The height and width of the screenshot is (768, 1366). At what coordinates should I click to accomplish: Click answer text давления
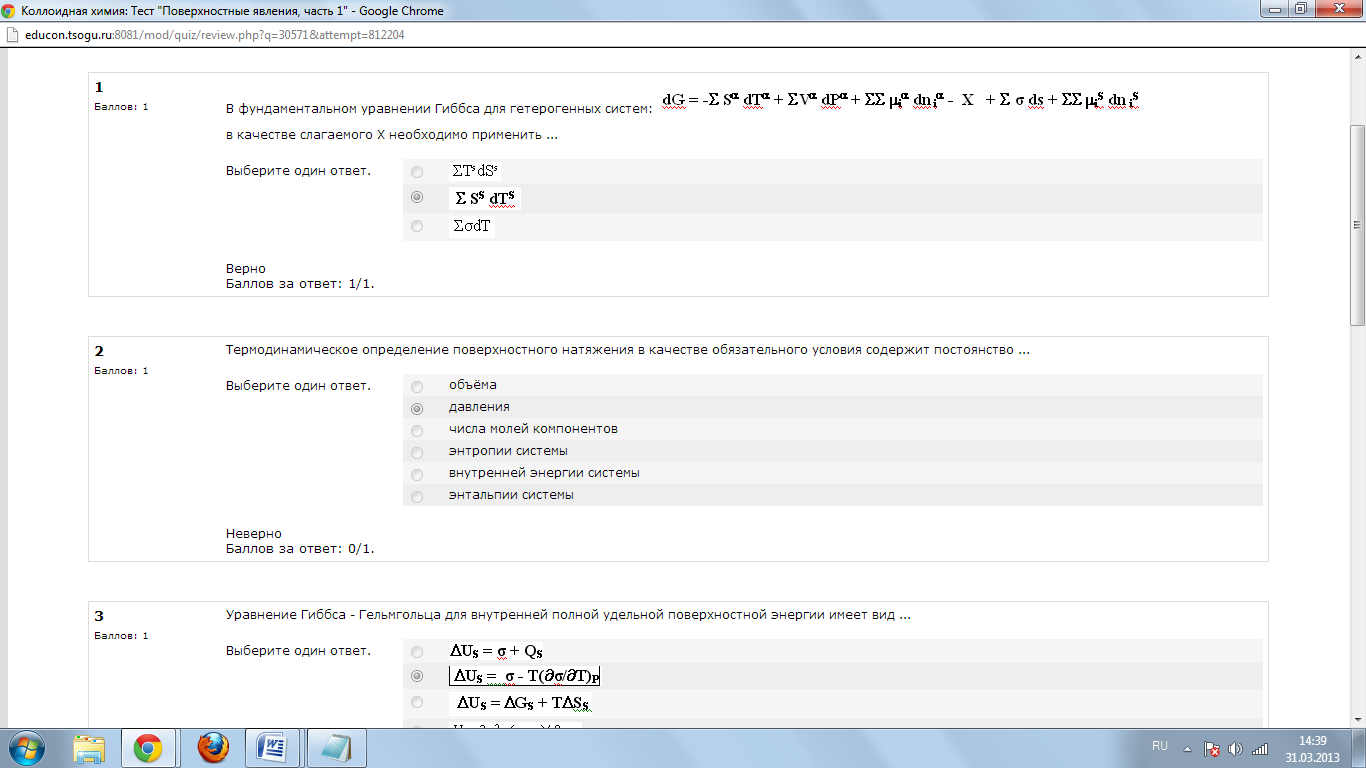[479, 407]
